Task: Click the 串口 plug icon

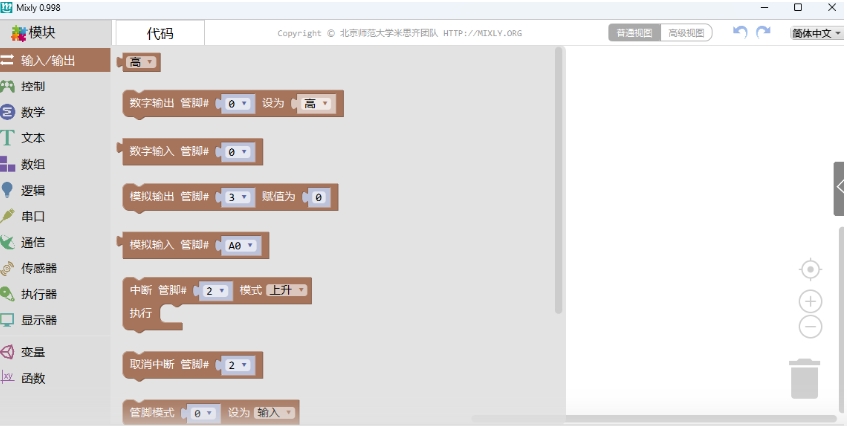Action: click(8, 216)
